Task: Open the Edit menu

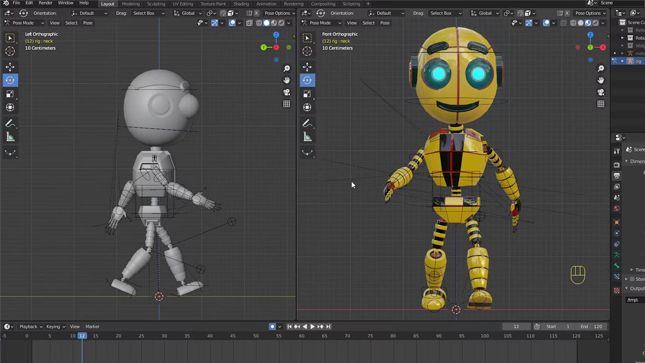Action: 29,3
